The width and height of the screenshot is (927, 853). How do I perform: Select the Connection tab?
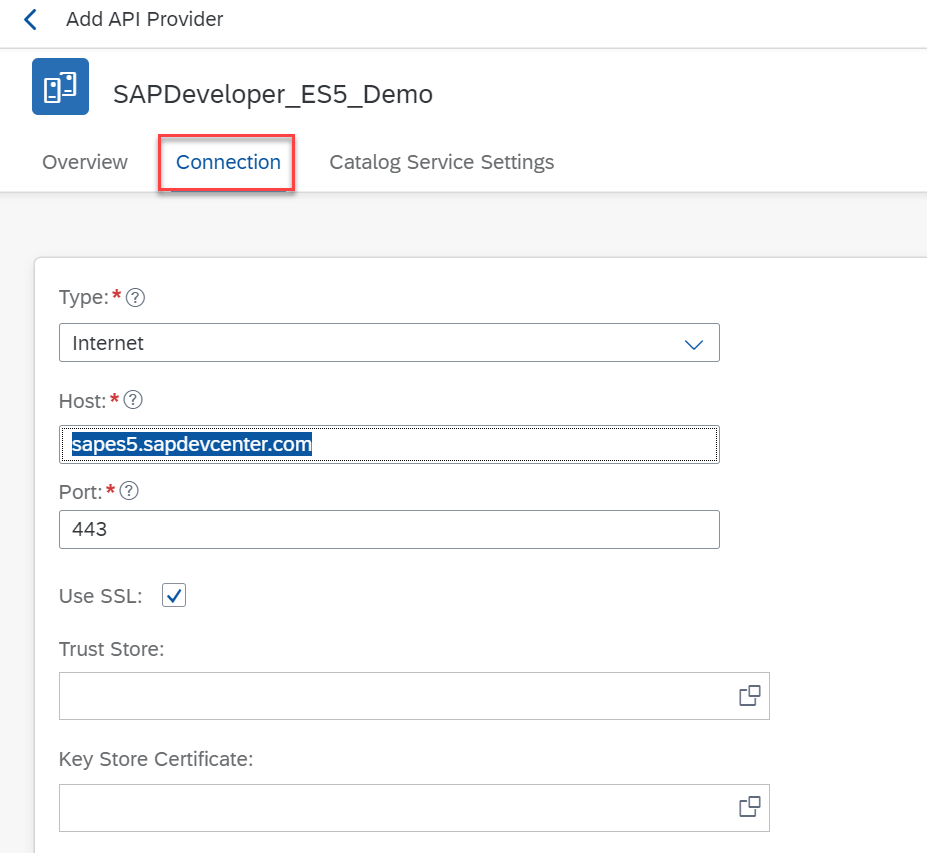coord(228,162)
